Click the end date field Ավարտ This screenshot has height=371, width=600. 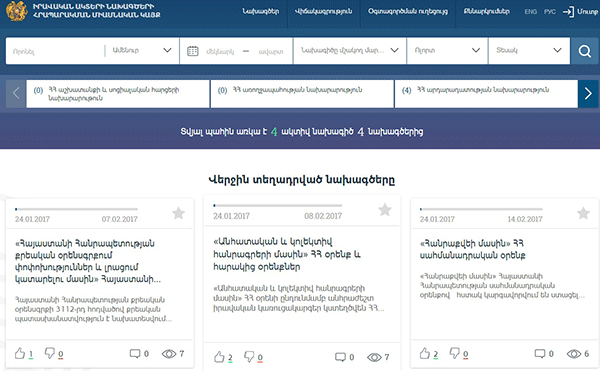pyautogui.click(x=271, y=51)
